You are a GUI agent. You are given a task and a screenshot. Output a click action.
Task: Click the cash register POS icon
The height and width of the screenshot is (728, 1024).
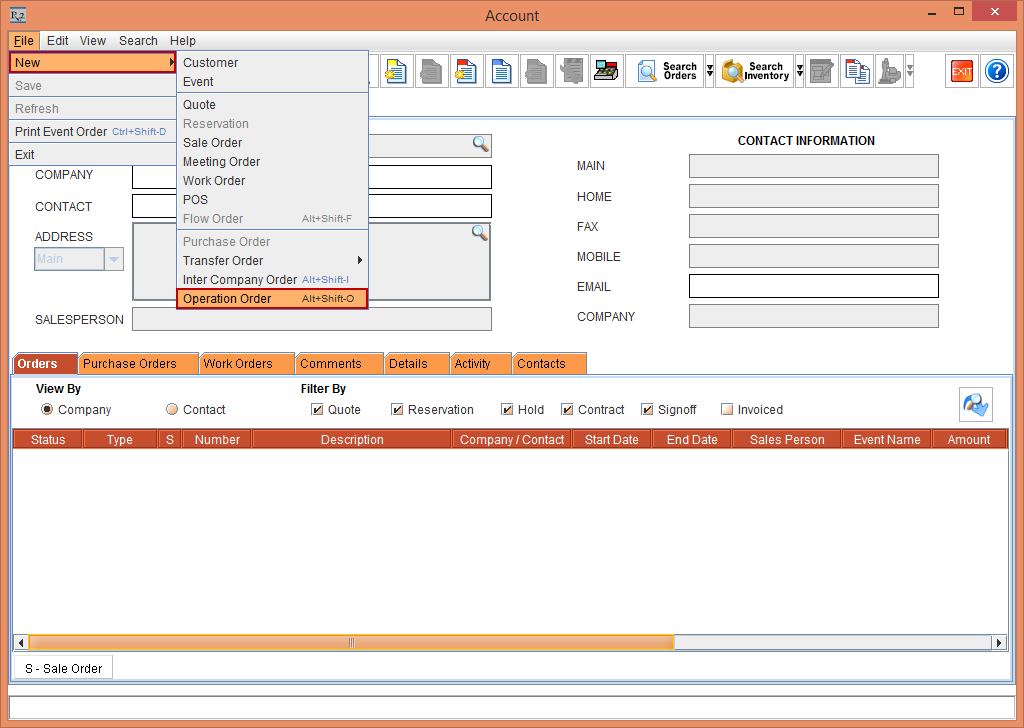tap(606, 71)
